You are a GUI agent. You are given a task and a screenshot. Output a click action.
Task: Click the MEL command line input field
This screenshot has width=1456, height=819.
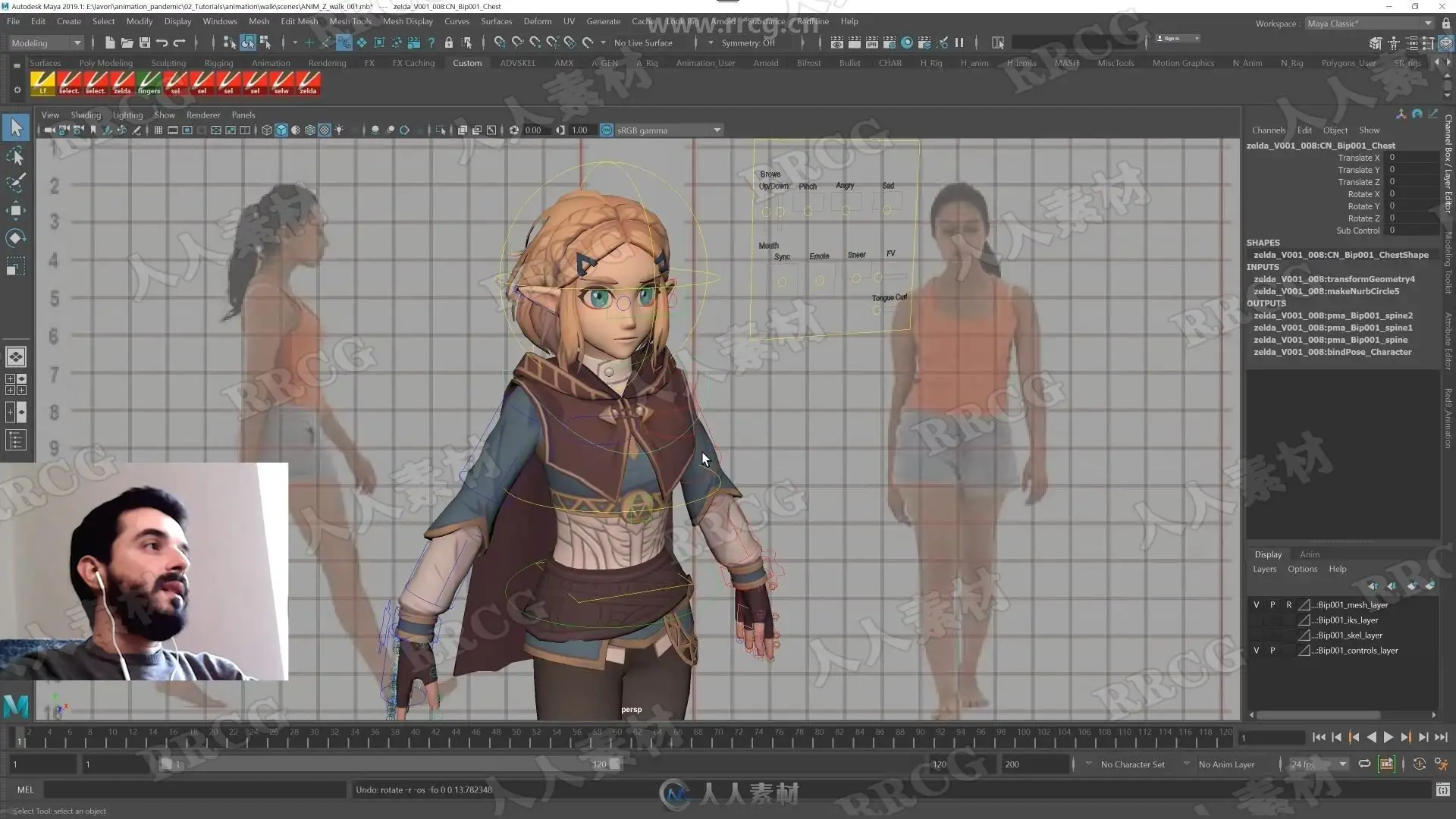coord(194,789)
